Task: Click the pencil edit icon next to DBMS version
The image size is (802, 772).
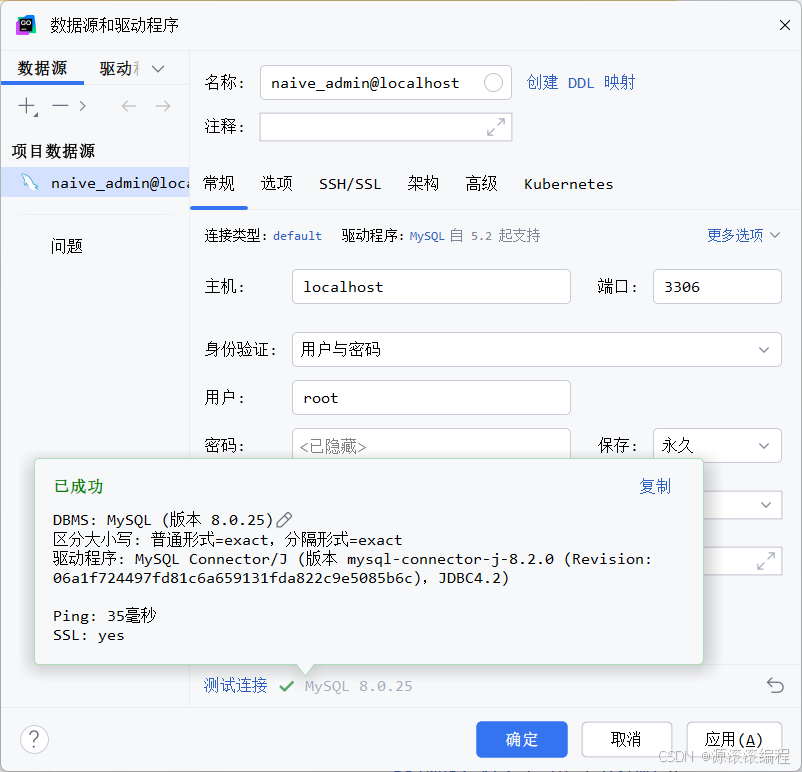Action: tap(284, 520)
